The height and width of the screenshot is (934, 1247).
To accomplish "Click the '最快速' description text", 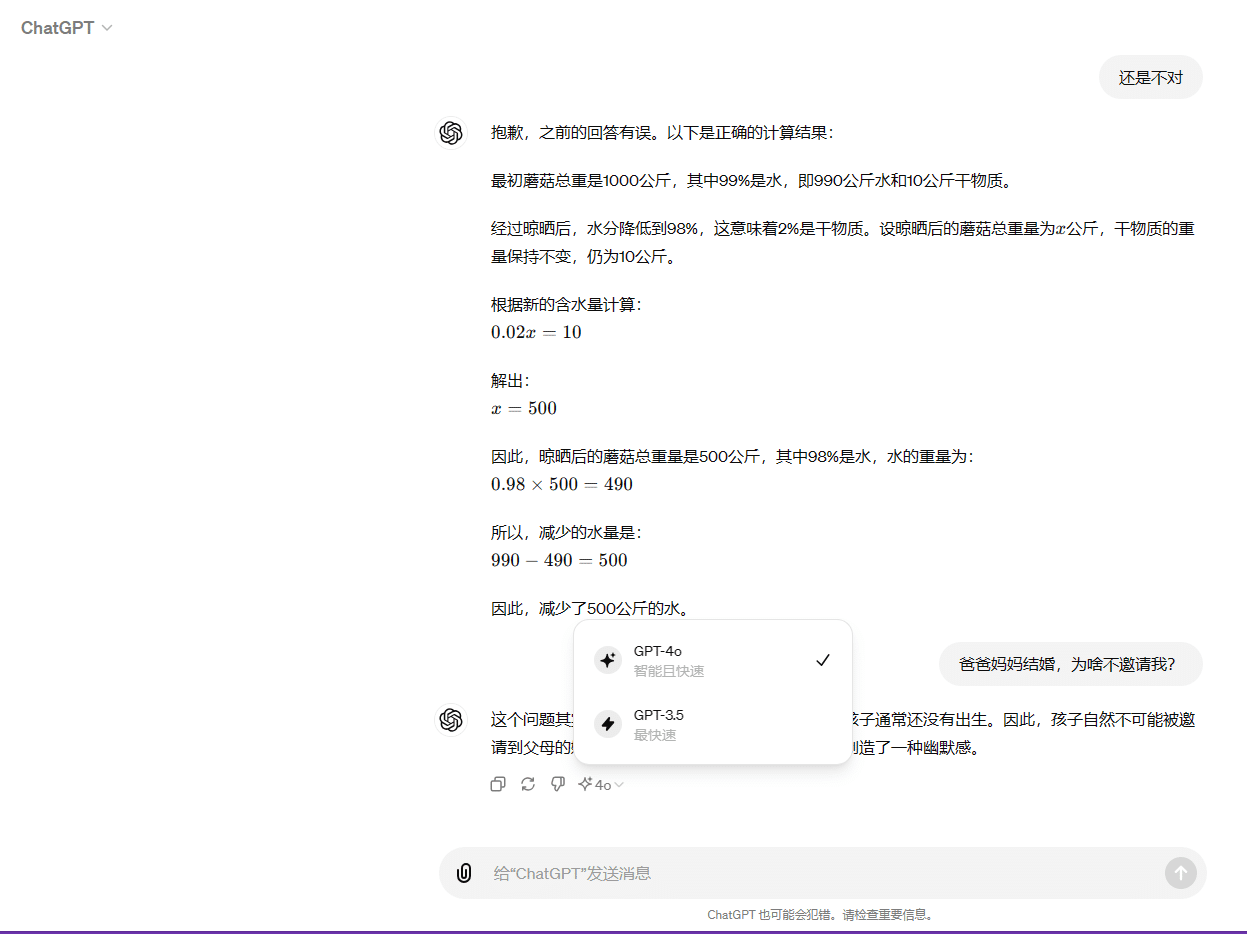I will (x=655, y=735).
